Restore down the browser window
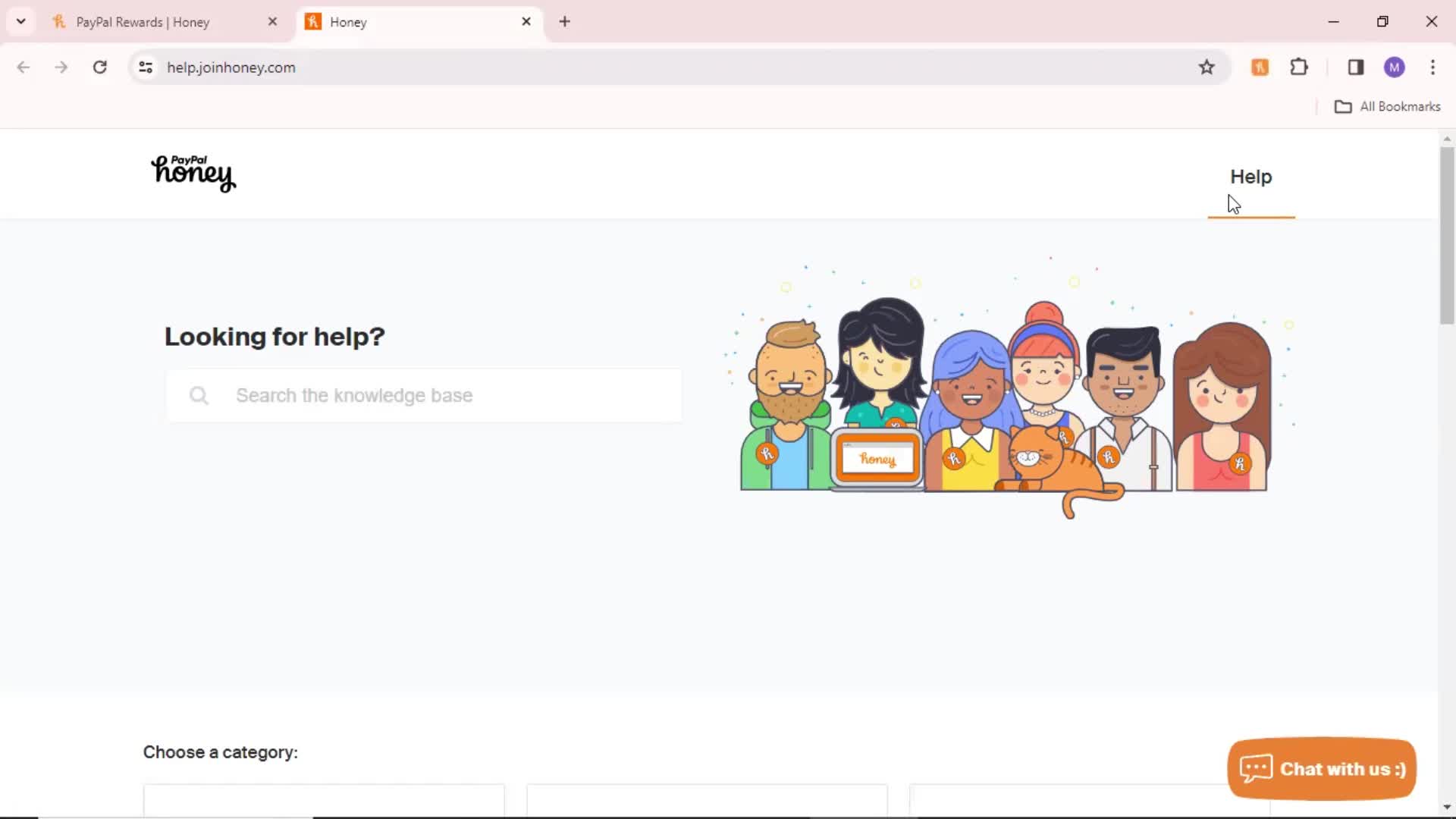Screen dimensions: 1456x819 tap(1382, 22)
